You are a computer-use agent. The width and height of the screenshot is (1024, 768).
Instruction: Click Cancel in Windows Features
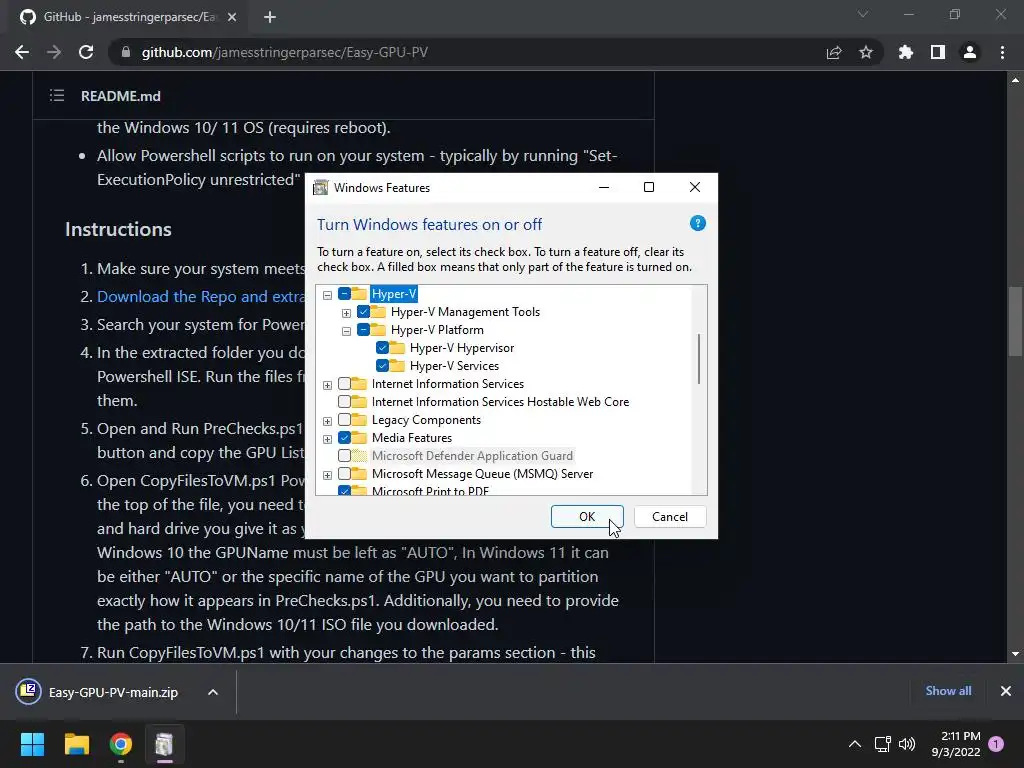click(670, 517)
